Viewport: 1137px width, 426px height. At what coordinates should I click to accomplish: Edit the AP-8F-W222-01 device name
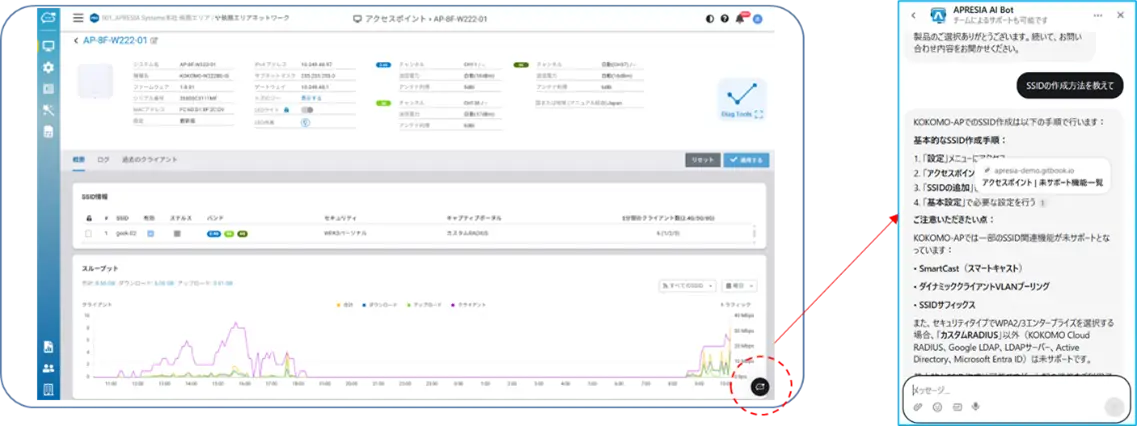click(x=154, y=40)
